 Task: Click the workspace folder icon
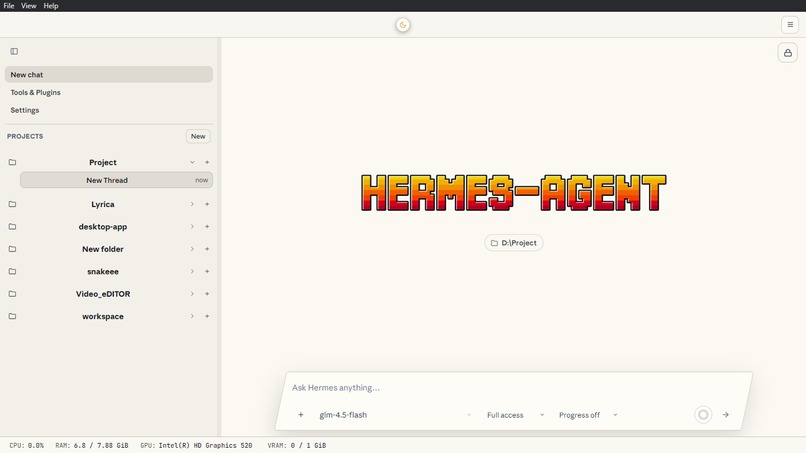[x=12, y=316]
